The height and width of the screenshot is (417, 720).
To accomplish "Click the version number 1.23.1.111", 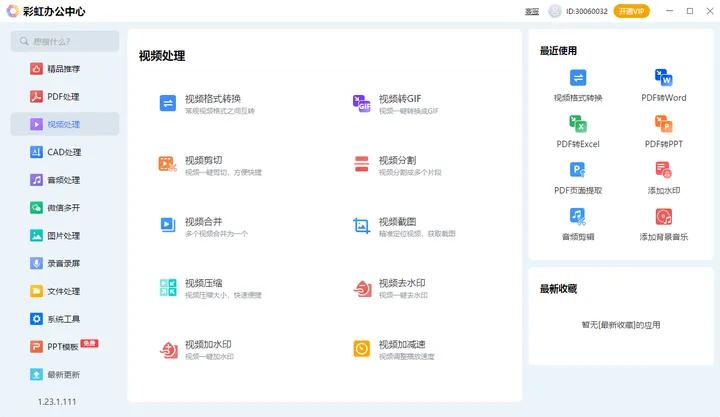I will tap(57, 401).
